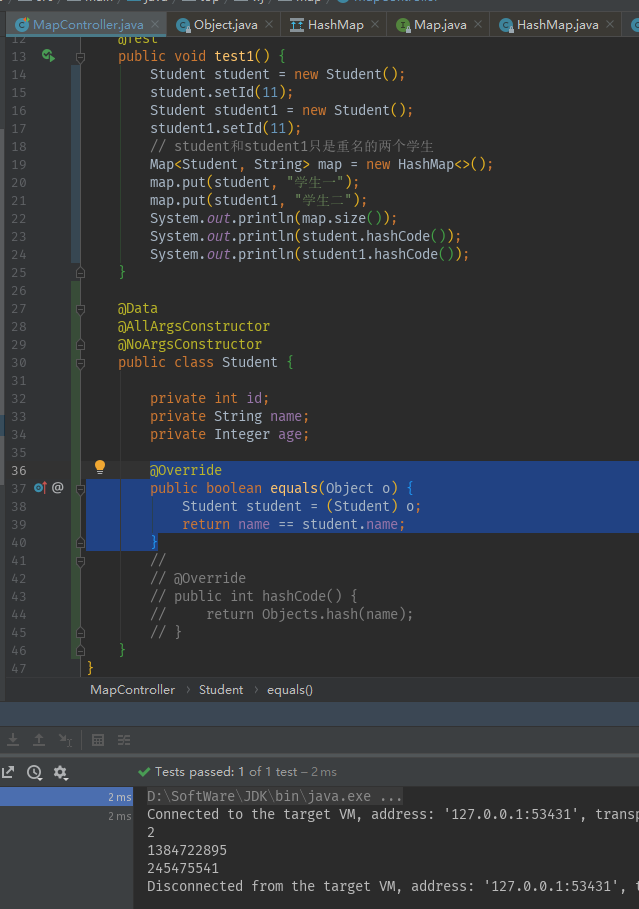
Task: Export test results with the export arrow icon
Action: (x=8, y=772)
